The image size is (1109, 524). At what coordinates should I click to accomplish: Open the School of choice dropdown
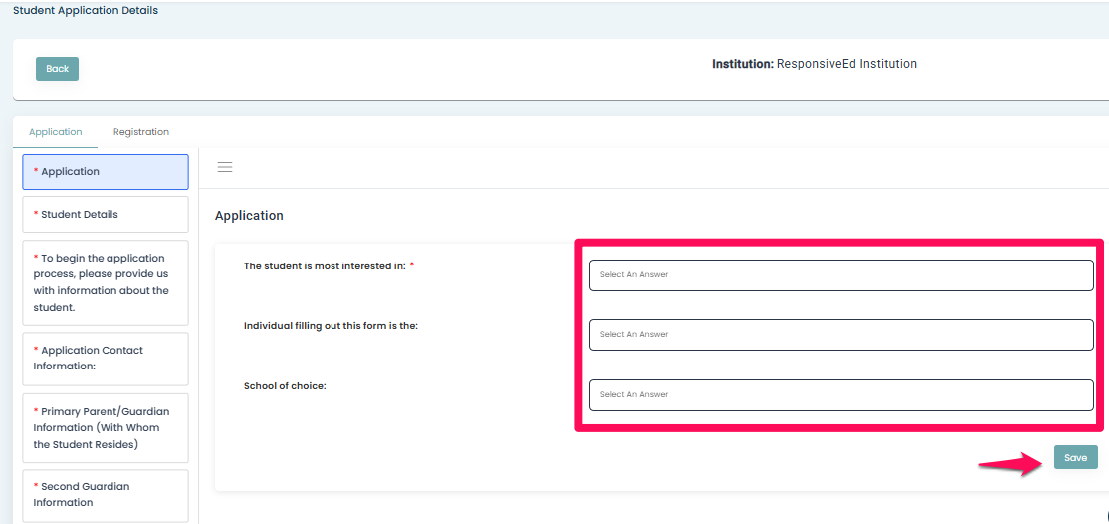(840, 395)
